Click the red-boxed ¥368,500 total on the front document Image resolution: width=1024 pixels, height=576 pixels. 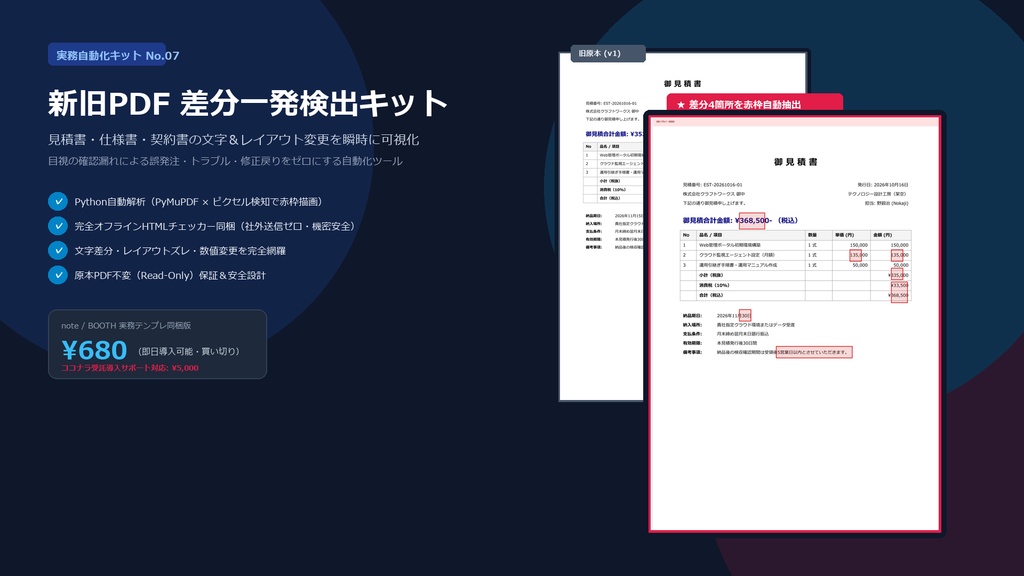[x=752, y=221]
